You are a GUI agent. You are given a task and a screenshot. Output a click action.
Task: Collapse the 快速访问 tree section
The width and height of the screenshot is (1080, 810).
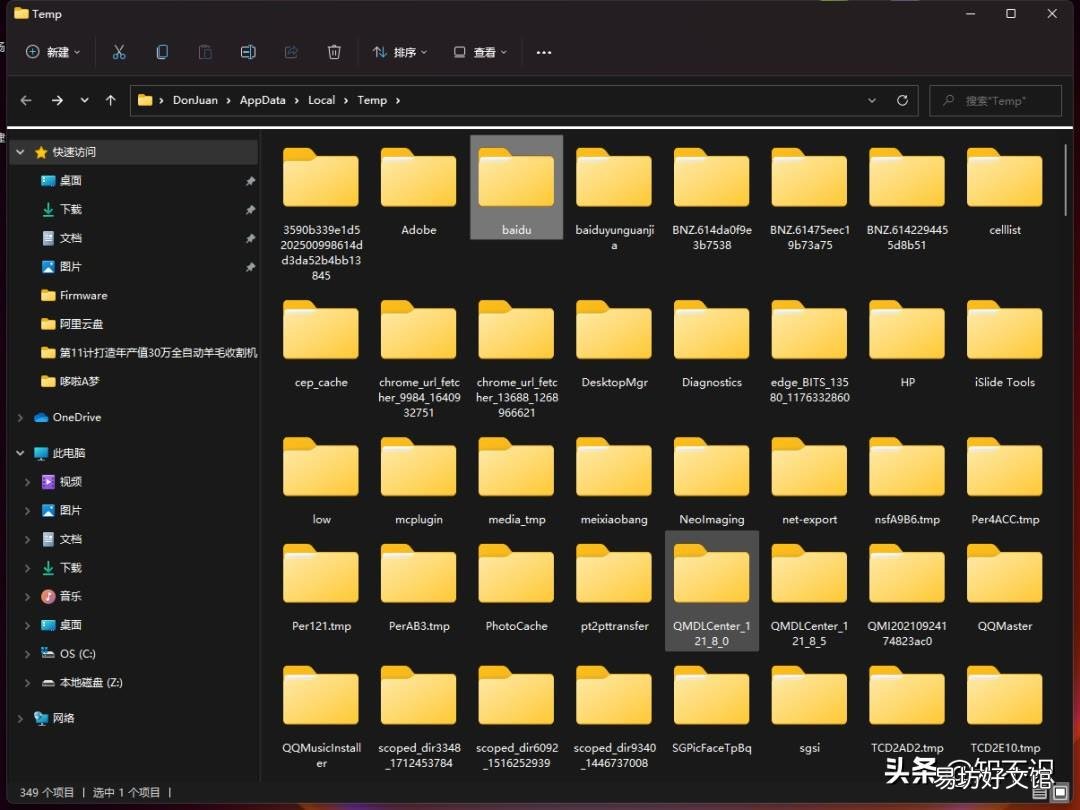[20, 152]
